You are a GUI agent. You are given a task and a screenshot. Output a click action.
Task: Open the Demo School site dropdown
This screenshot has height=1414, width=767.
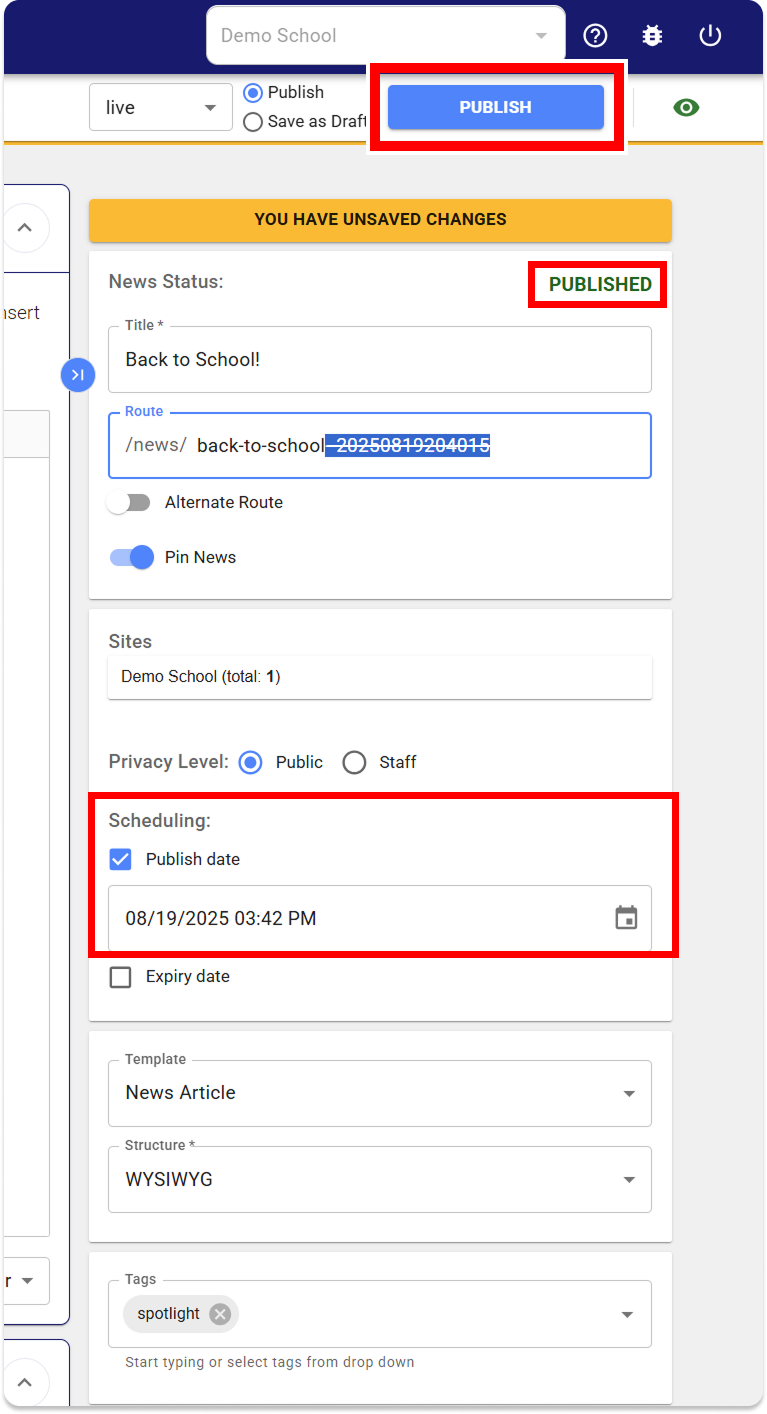[385, 36]
